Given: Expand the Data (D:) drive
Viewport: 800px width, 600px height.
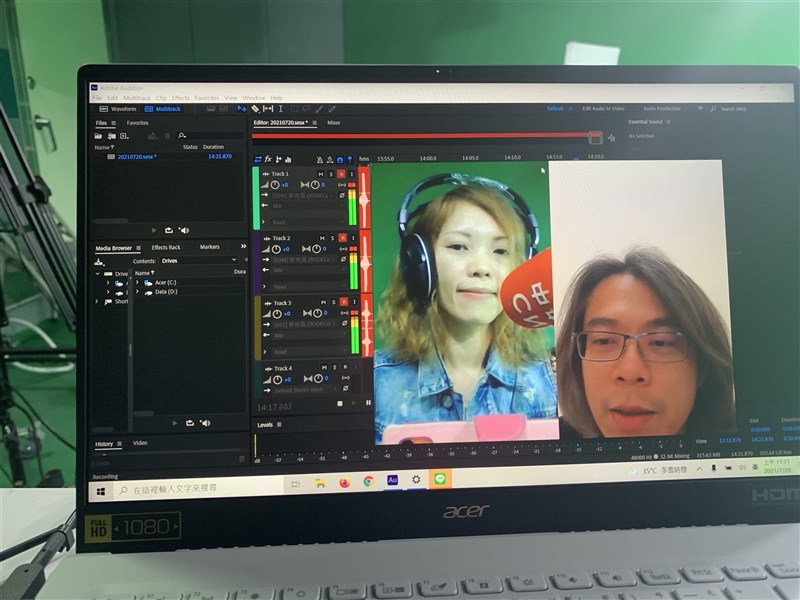Looking at the screenshot, I should (137, 292).
